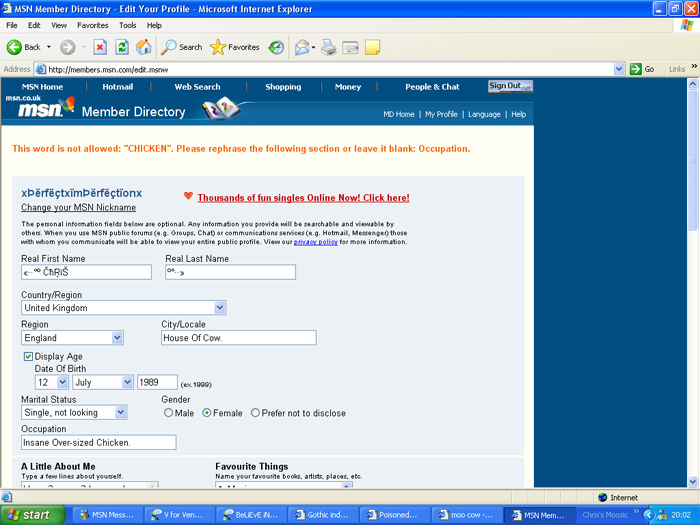Open Favorites star in toolbar
700x525 pixels.
click(218, 47)
